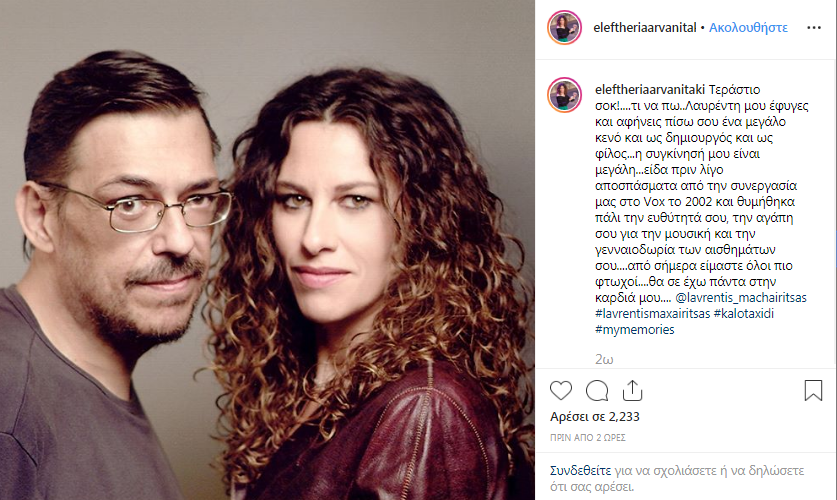Open the eleftheriaarvanitaki username in the caption
Screen dimensions: 837x500
(650, 90)
